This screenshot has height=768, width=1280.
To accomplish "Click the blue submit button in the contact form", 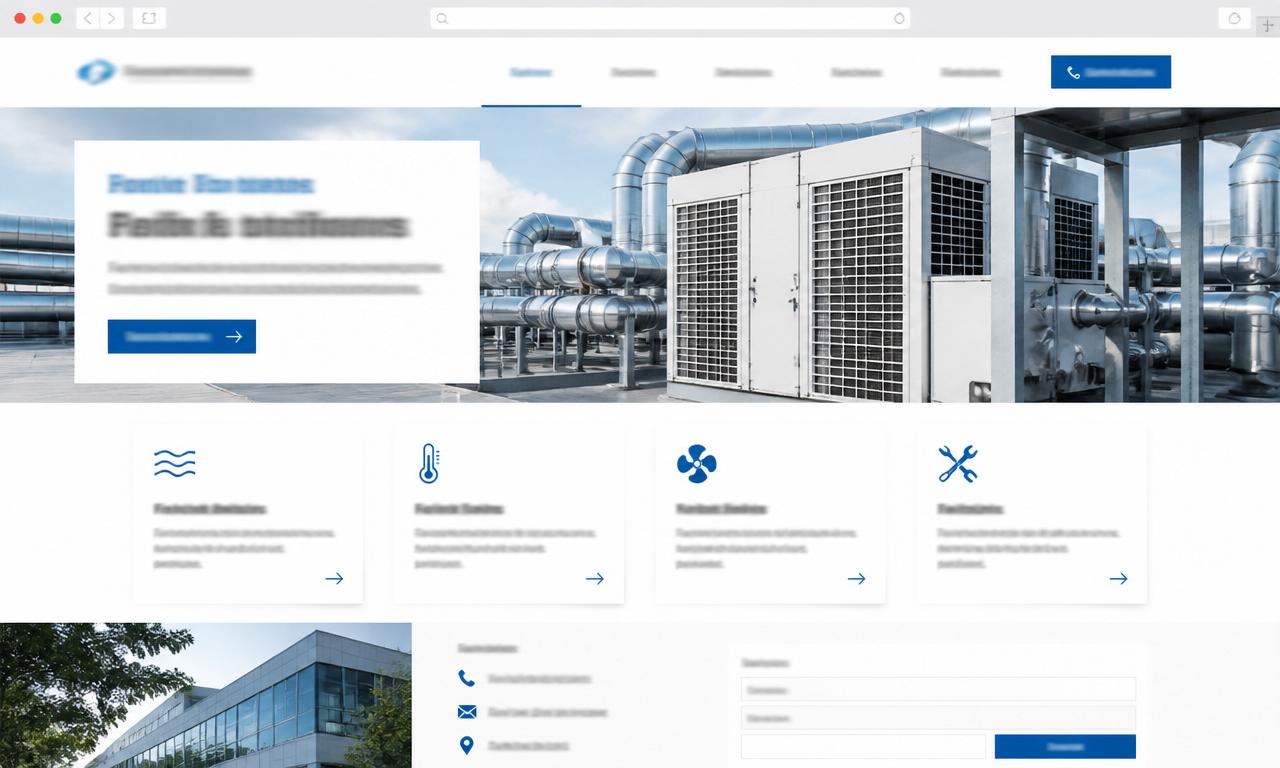I will click(1065, 746).
